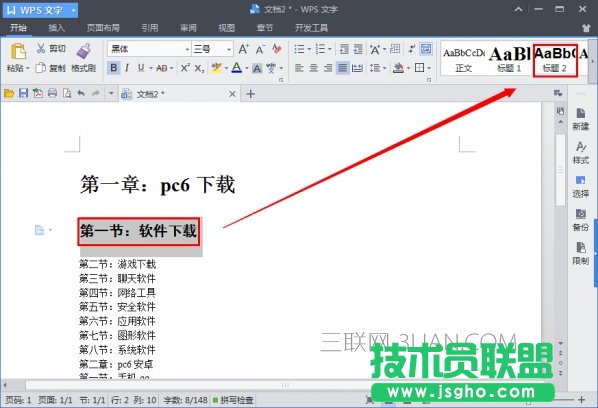598x408 pixels.
Task: Toggle superscript X² formatting
Action: click(185, 68)
